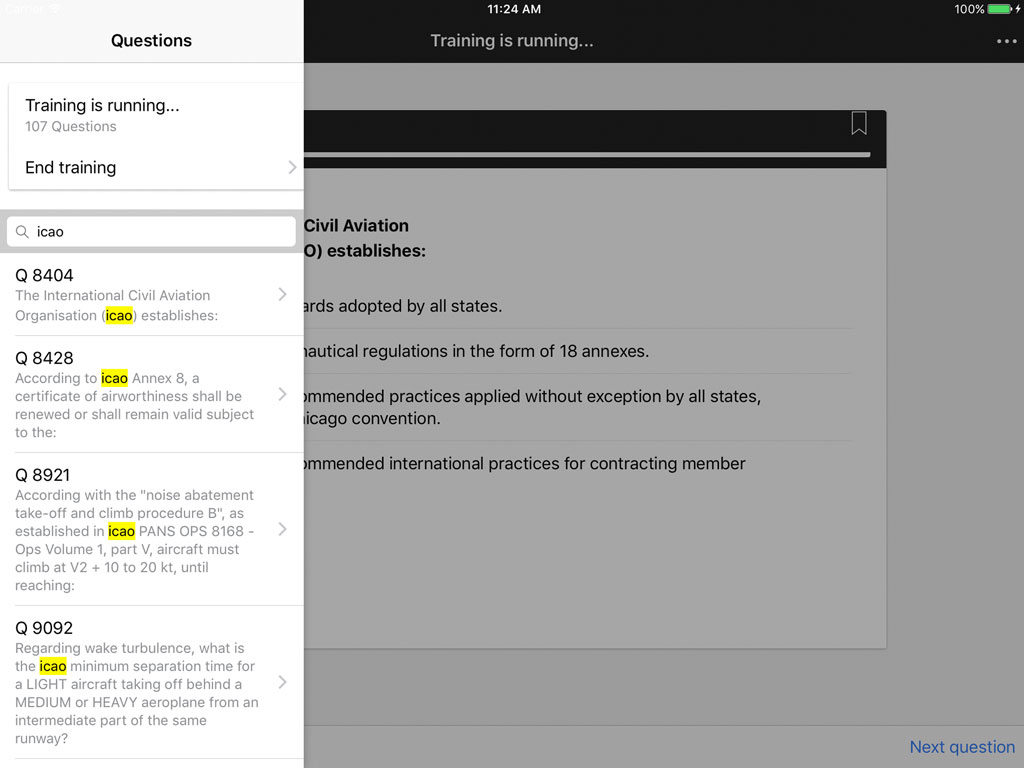This screenshot has width=1024, height=768.
Task: Open the Q 8921 noise abatement question
Action: point(150,530)
